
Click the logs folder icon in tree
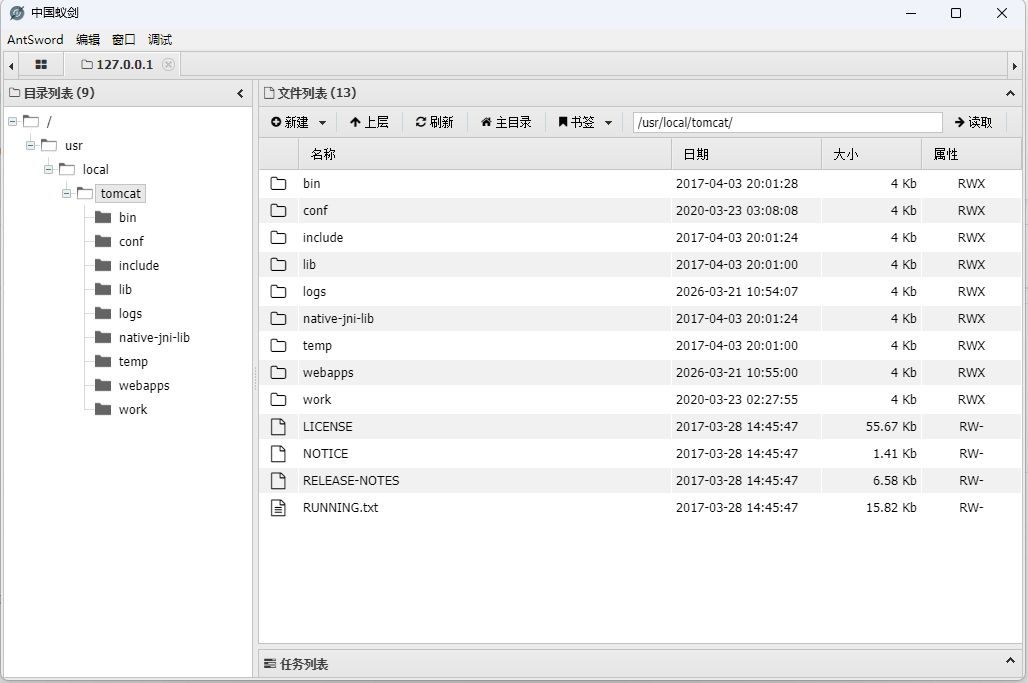[103, 313]
